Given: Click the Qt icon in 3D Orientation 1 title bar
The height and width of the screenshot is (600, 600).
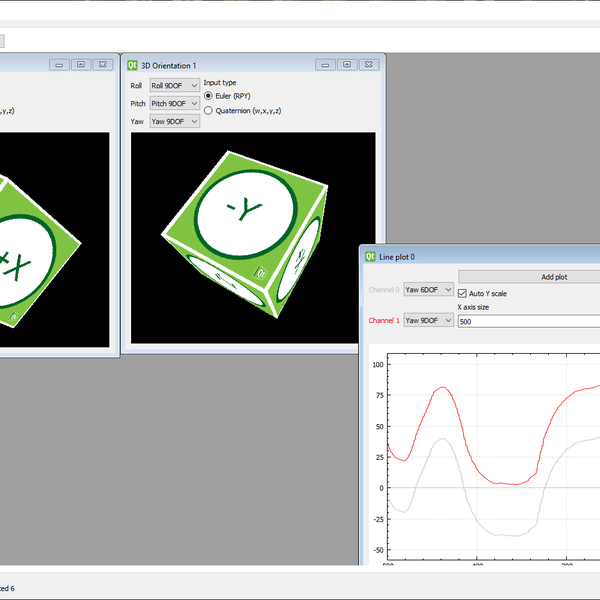Looking at the screenshot, I should pyautogui.click(x=132, y=65).
